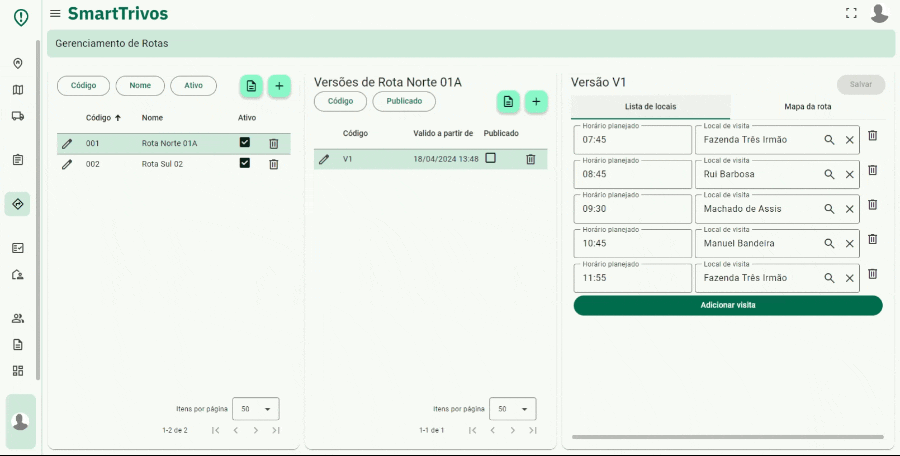Open the checklist sidebar icon

pyautogui.click(x=18, y=248)
